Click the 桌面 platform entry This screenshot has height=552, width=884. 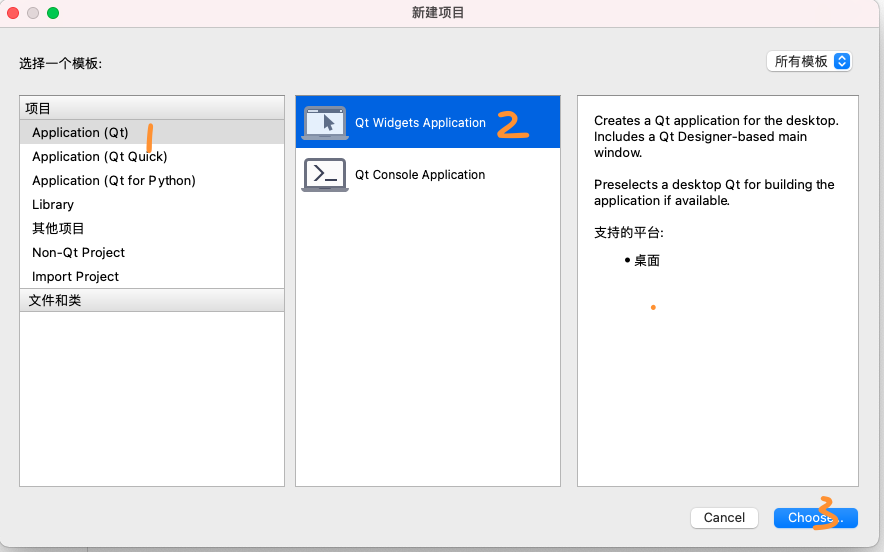[x=647, y=260]
